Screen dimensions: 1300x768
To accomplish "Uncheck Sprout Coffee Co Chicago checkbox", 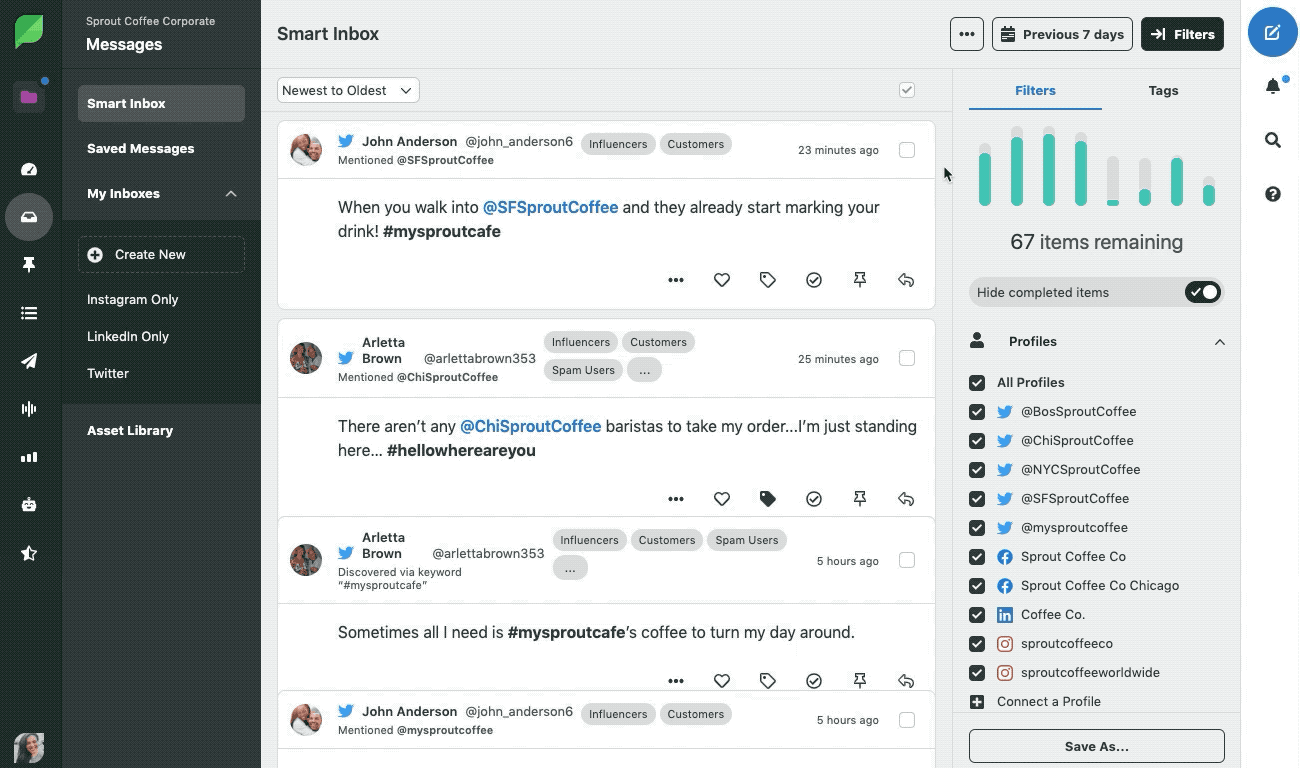I will coord(977,586).
